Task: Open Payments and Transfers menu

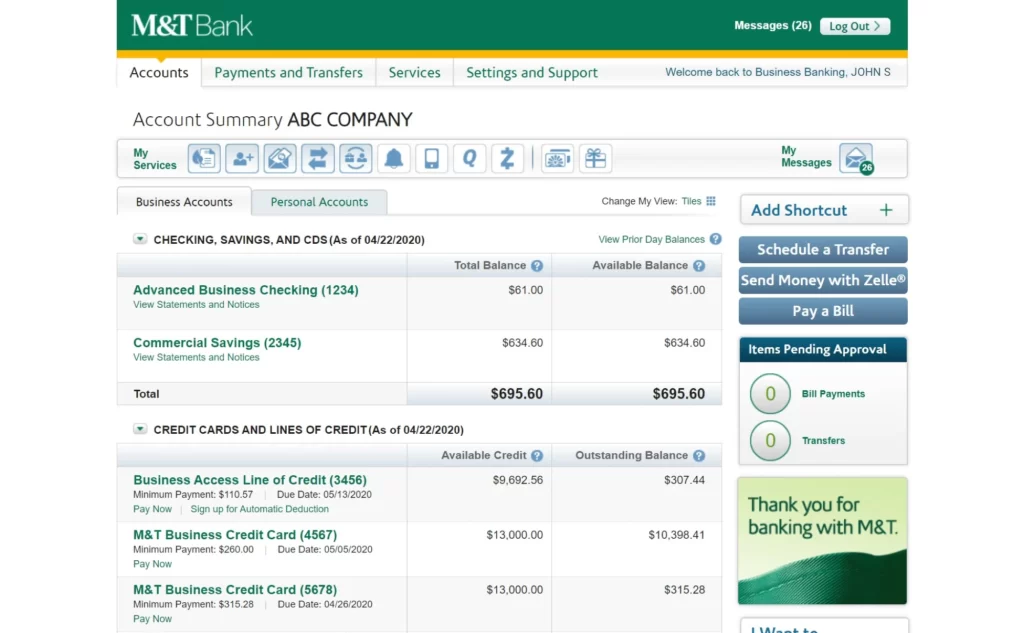Action: tap(288, 73)
